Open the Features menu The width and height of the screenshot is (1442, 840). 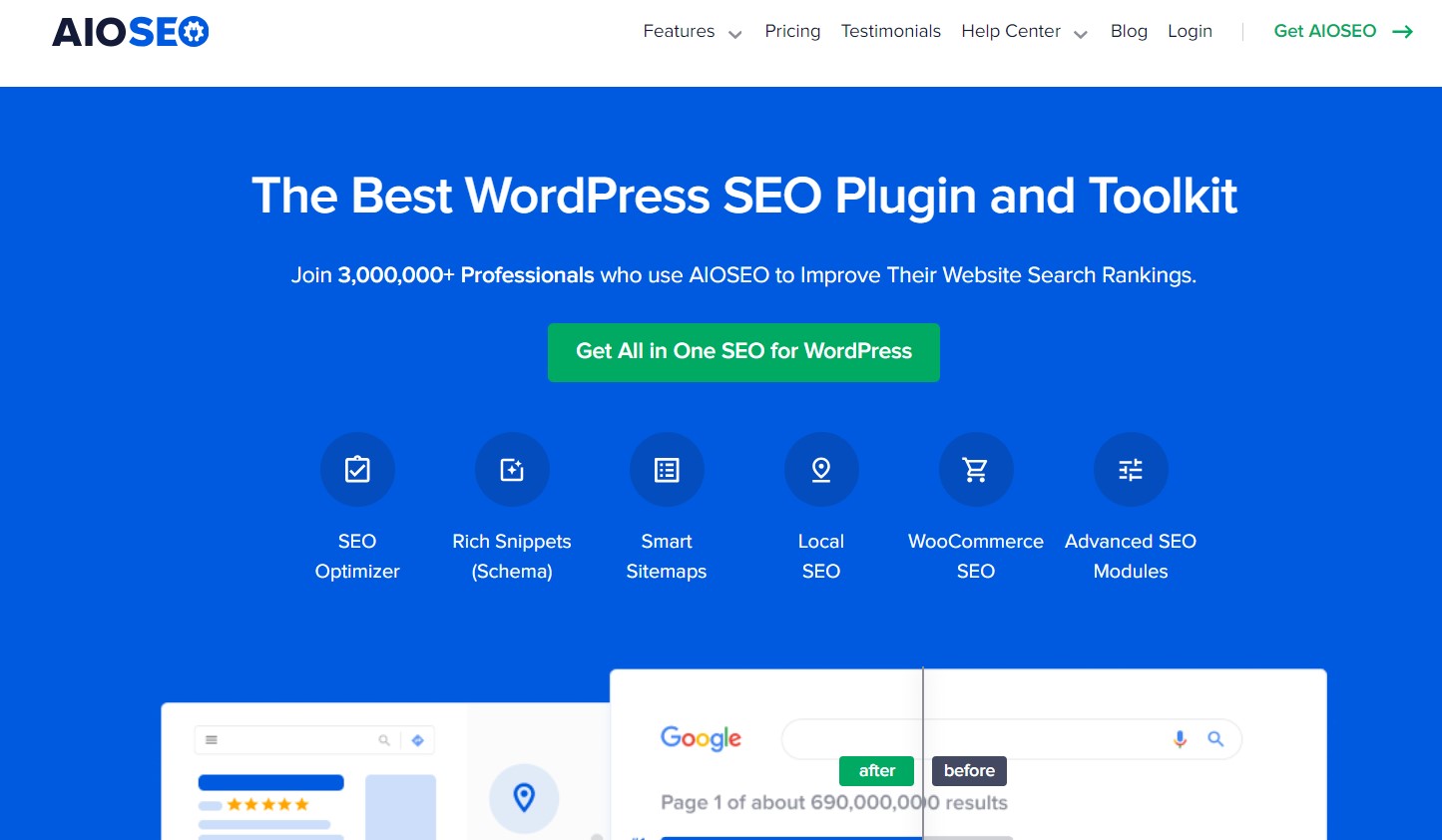pos(680,31)
